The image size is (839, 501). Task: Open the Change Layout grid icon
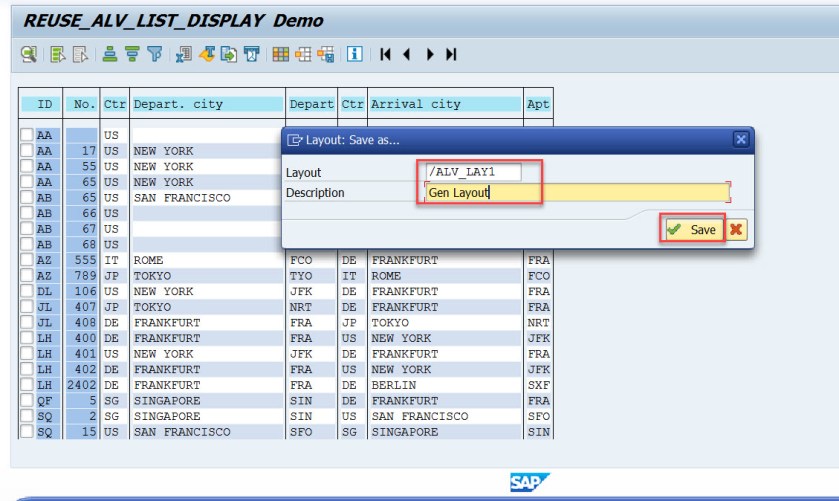280,54
